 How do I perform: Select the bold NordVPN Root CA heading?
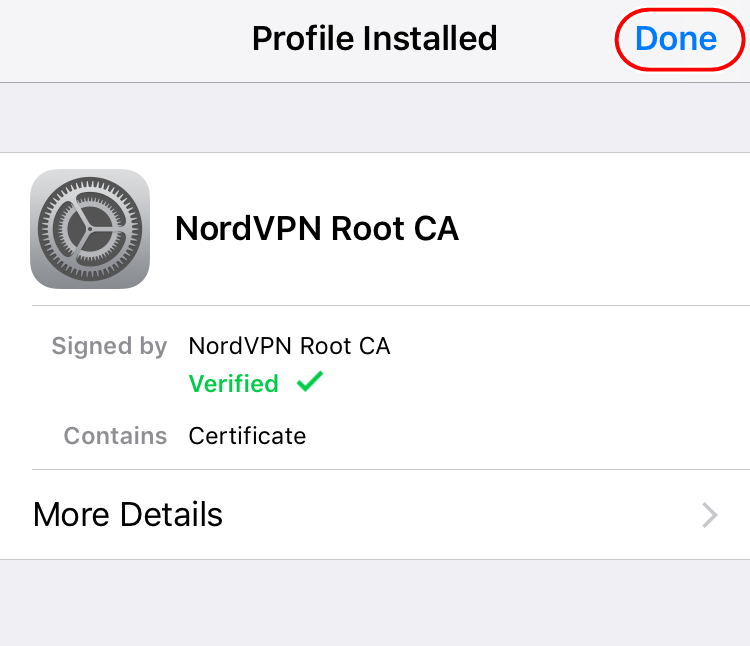click(x=316, y=229)
